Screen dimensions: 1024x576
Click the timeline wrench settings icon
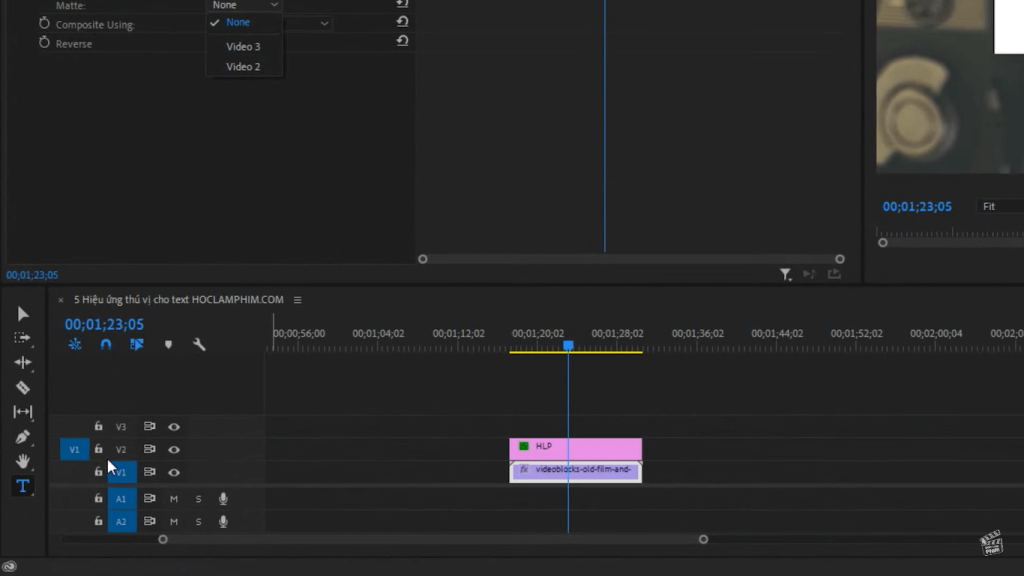point(199,345)
